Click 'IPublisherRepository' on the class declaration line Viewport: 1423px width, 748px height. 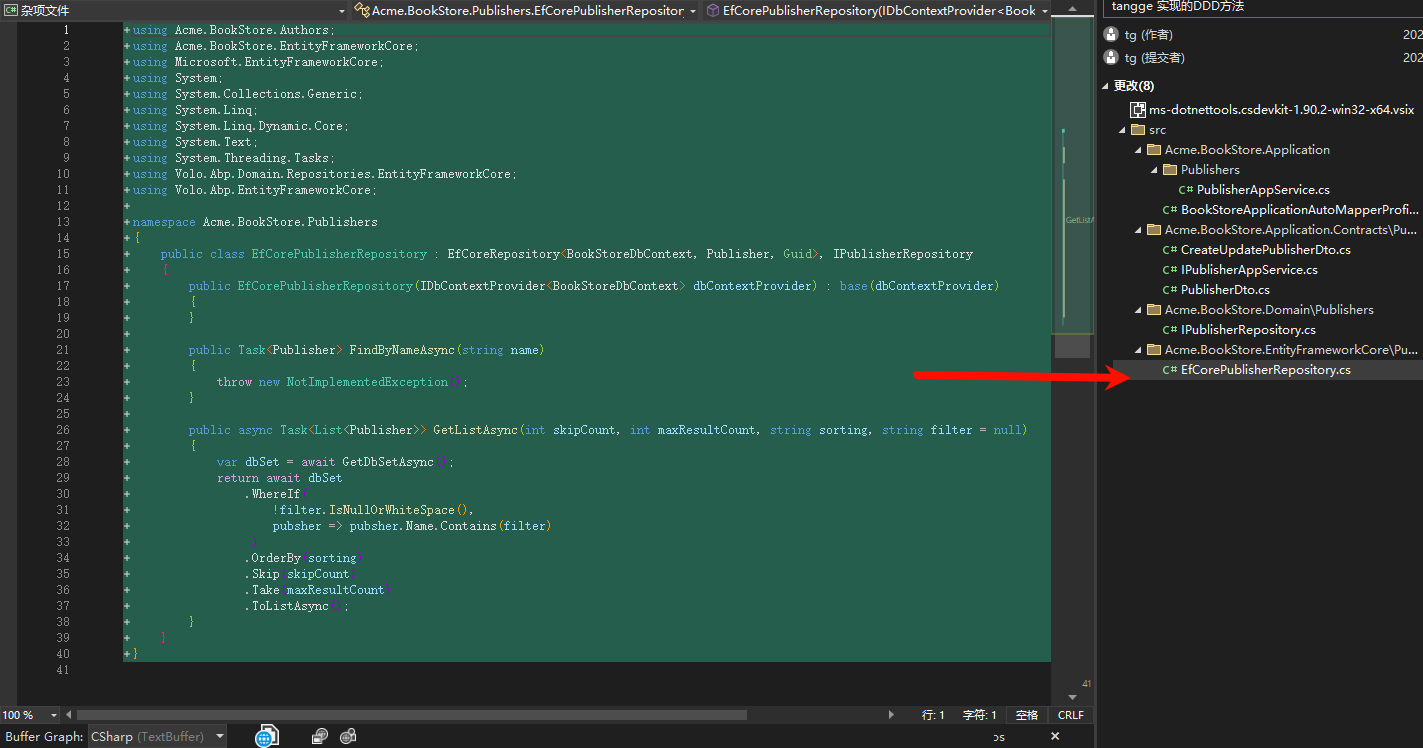tap(903, 254)
